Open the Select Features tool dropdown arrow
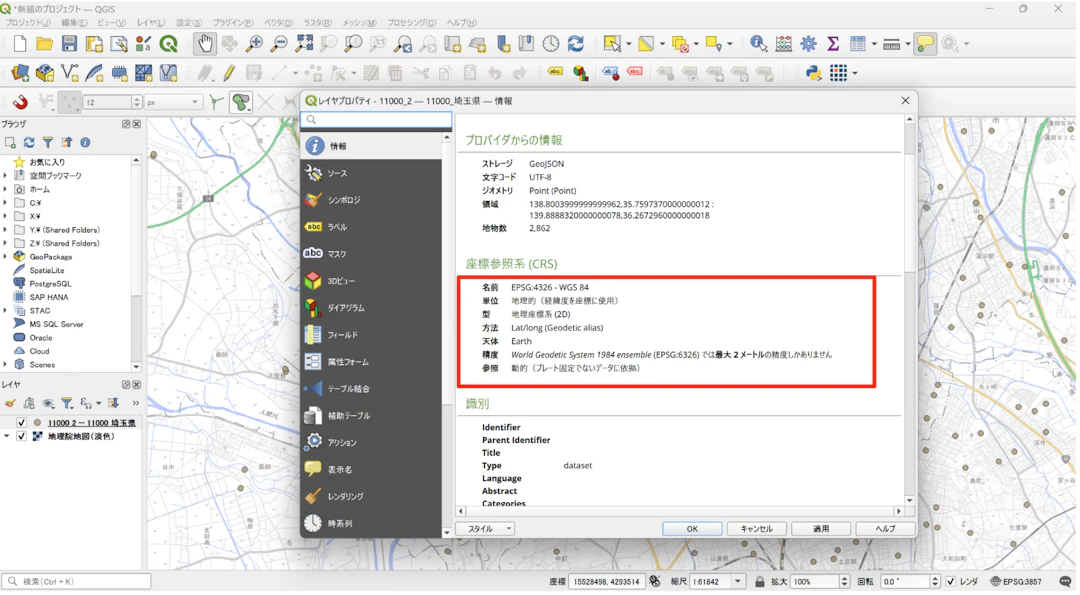This screenshot has width=1080, height=595. pyautogui.click(x=629, y=44)
